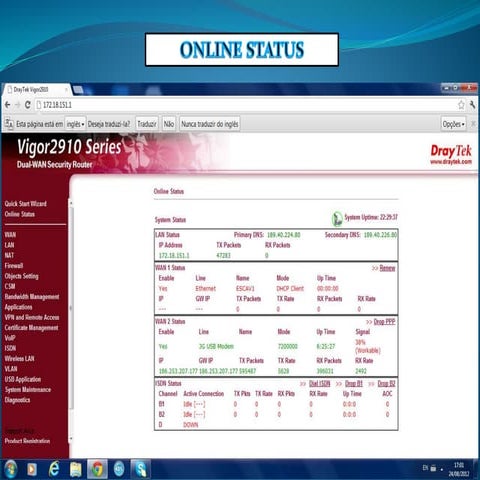Screen dimensions: 480x480
Task: Close the translate bar
Action: tap(473, 124)
